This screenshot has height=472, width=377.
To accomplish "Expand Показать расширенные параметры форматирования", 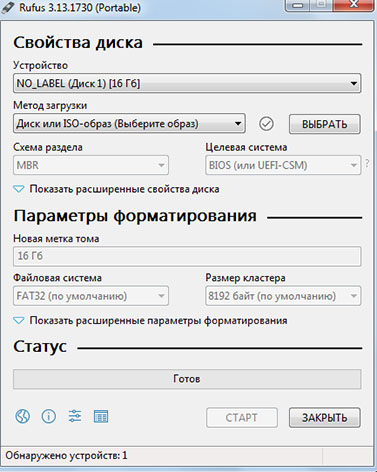I will 150,320.
